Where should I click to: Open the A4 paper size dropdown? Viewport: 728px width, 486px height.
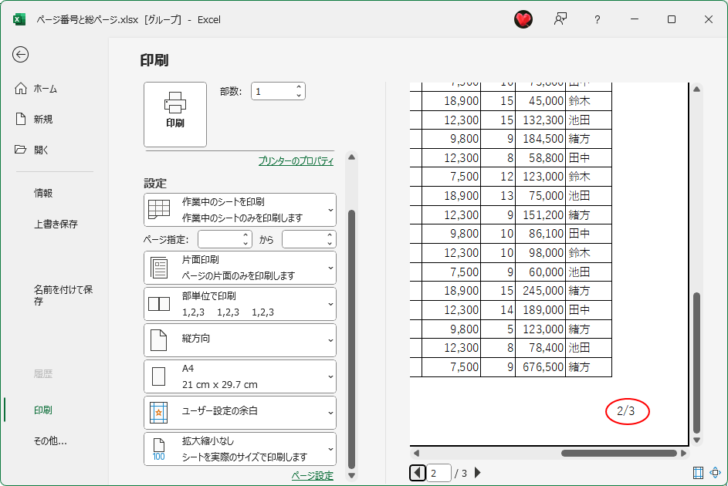[x=240, y=376]
